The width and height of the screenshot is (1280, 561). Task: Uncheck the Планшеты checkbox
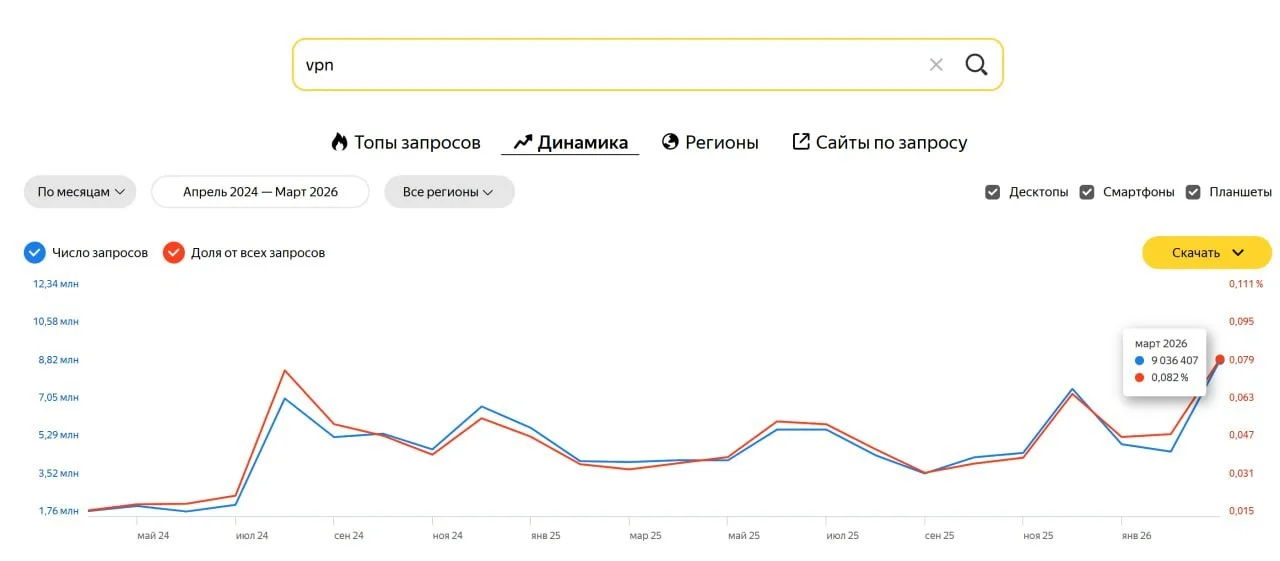coord(1193,192)
